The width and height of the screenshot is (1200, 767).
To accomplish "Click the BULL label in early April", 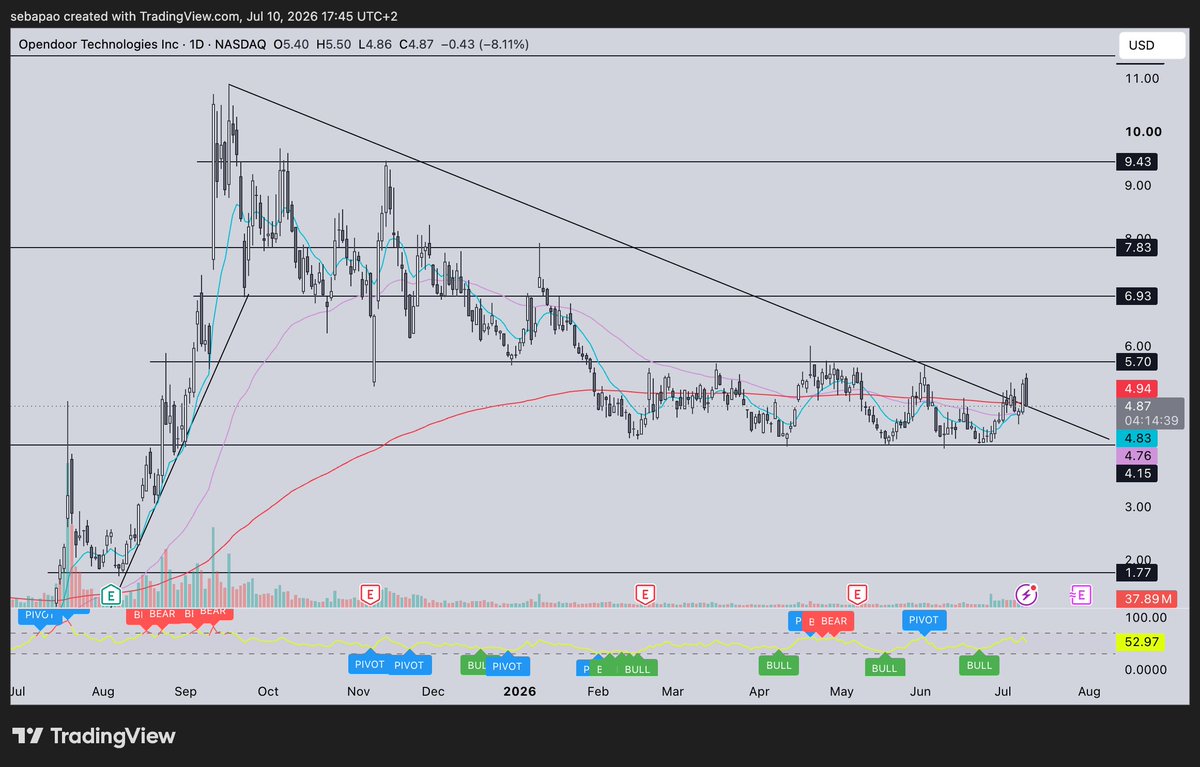I will pyautogui.click(x=778, y=664).
